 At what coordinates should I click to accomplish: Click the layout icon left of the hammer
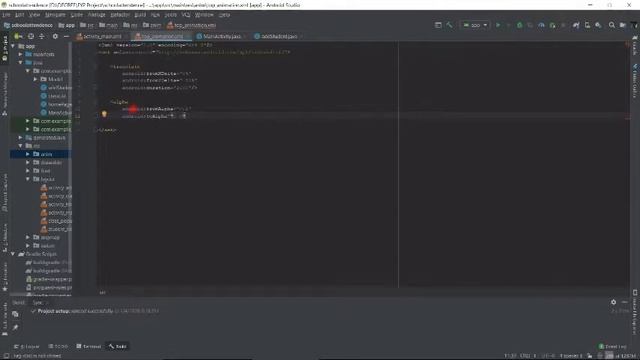click(438, 25)
